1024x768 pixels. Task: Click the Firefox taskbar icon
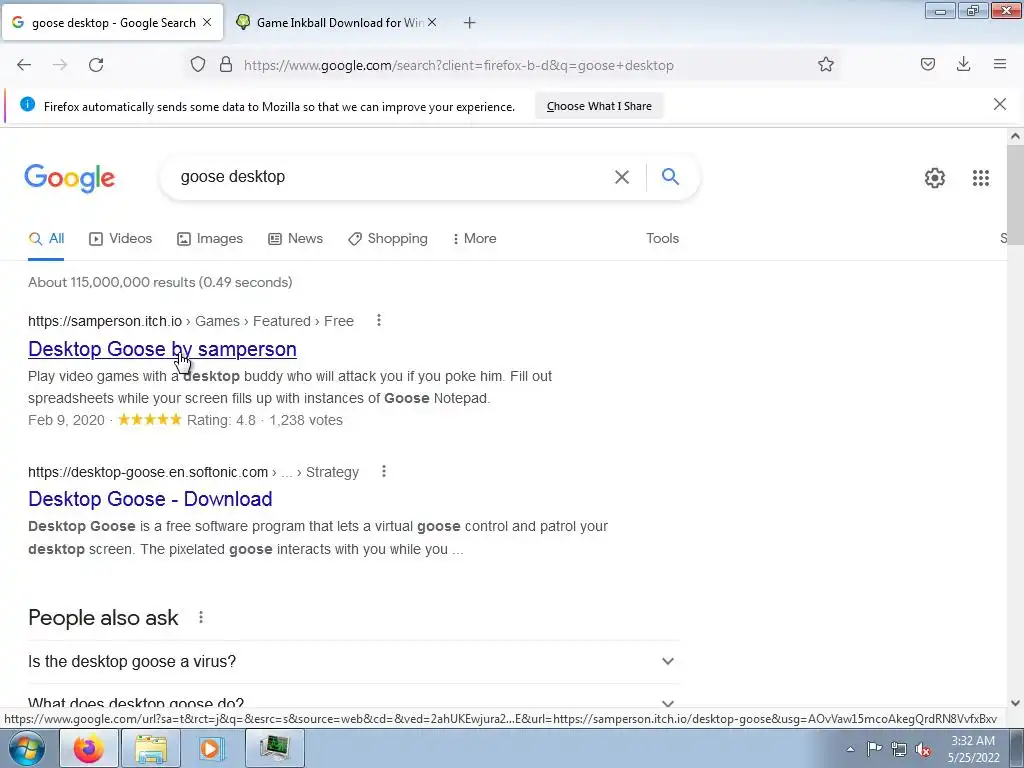(x=89, y=748)
